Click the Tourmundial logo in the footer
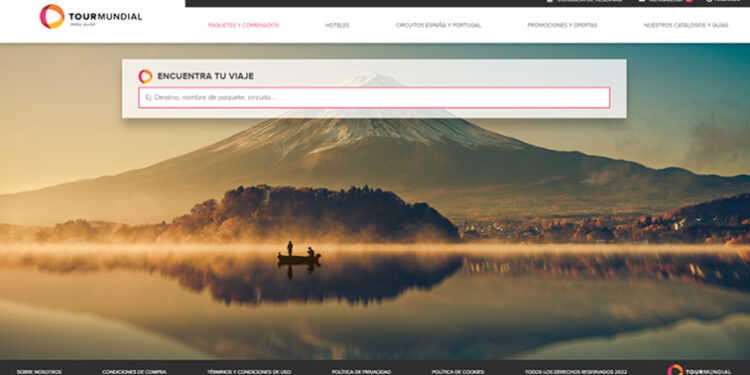The height and width of the screenshot is (375, 750). click(699, 370)
